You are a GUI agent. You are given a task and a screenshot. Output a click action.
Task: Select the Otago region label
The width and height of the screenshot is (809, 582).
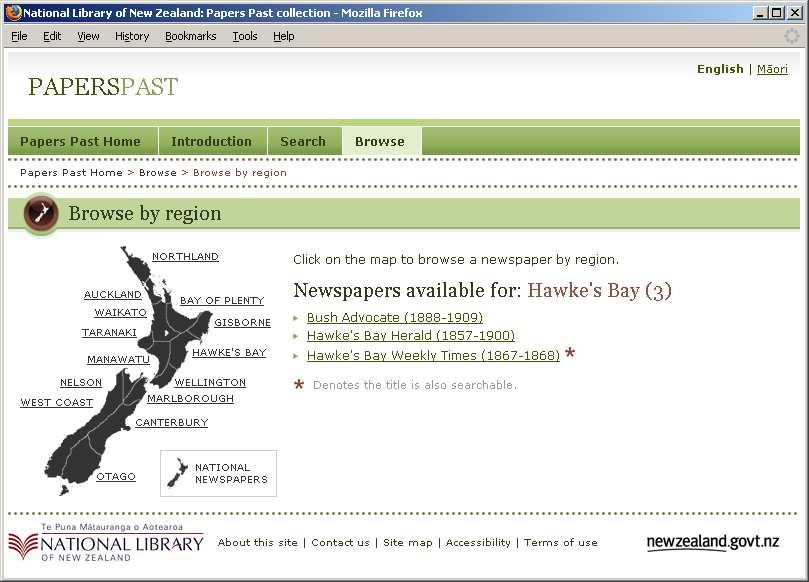[x=116, y=476]
